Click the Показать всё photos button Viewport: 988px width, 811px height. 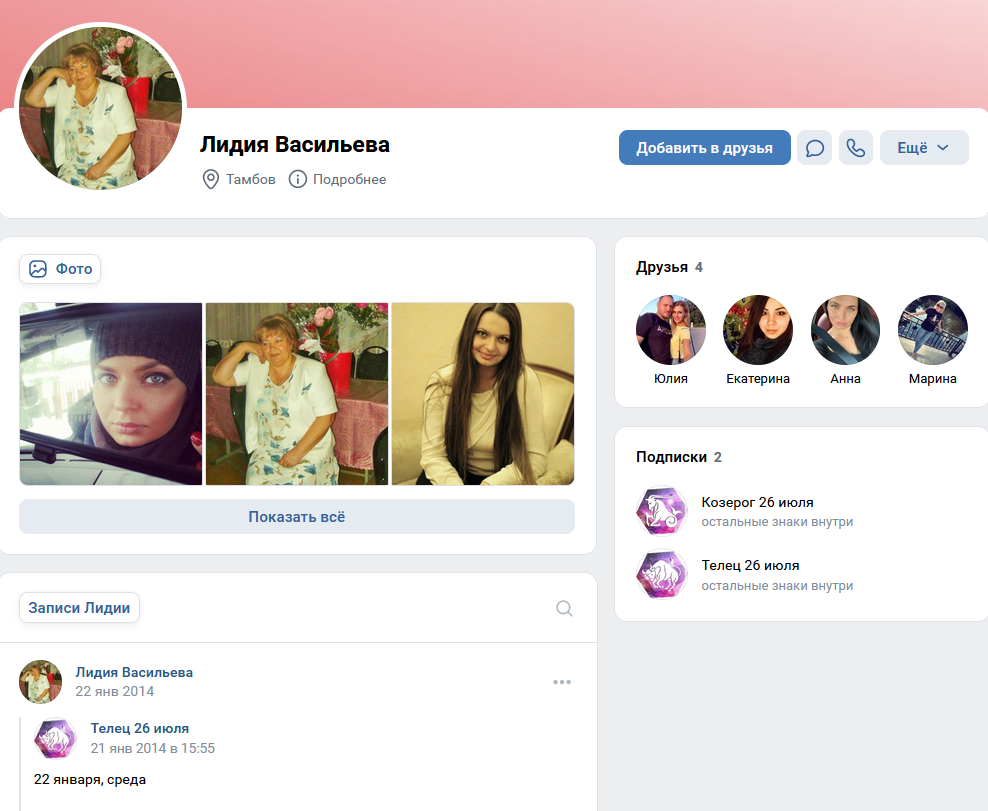(x=297, y=517)
